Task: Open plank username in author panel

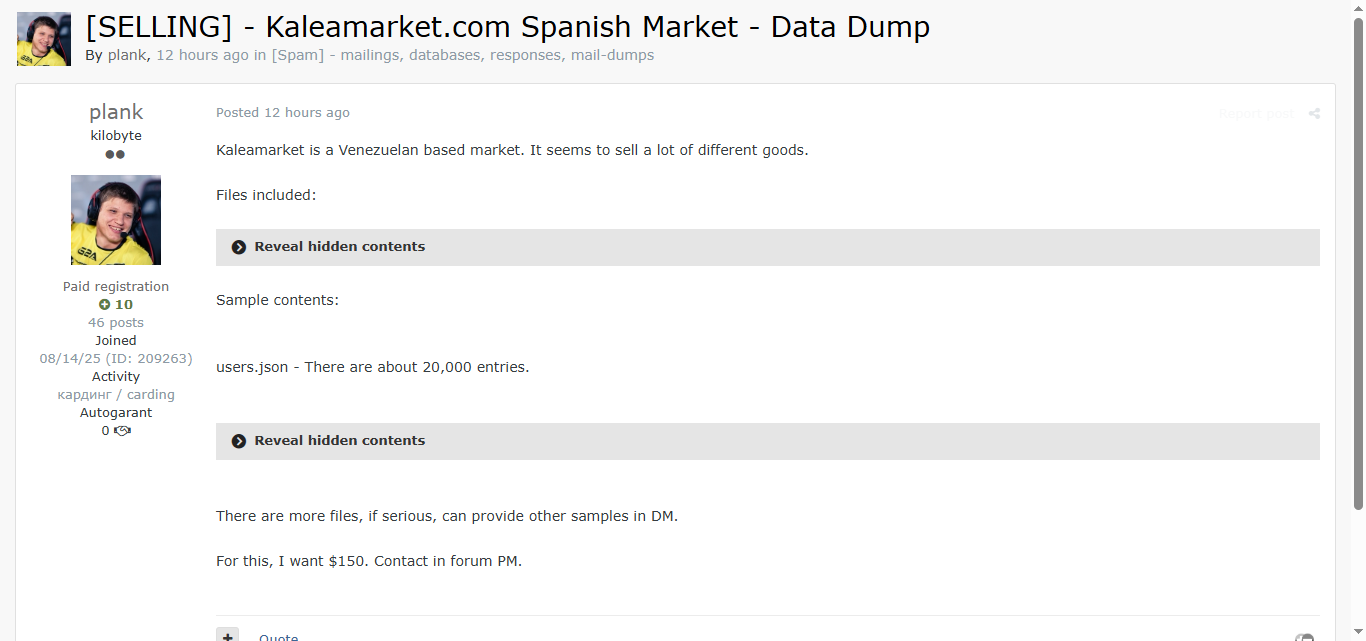Action: [x=116, y=112]
